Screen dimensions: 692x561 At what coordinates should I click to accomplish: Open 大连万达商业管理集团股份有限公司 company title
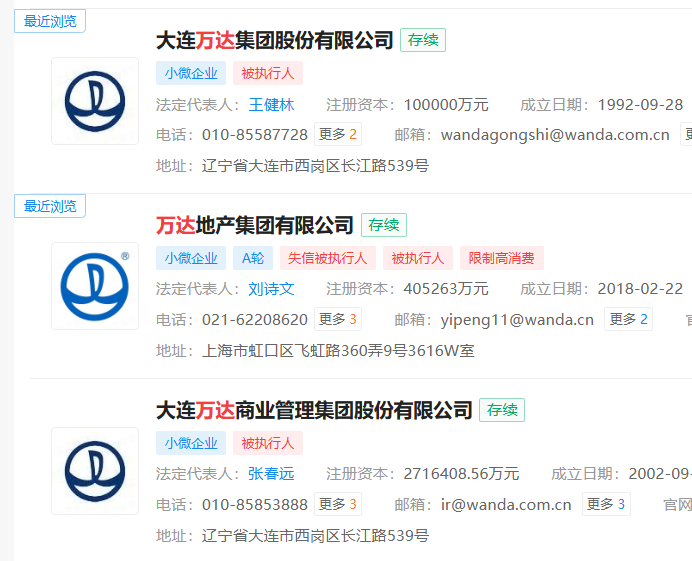[314, 411]
